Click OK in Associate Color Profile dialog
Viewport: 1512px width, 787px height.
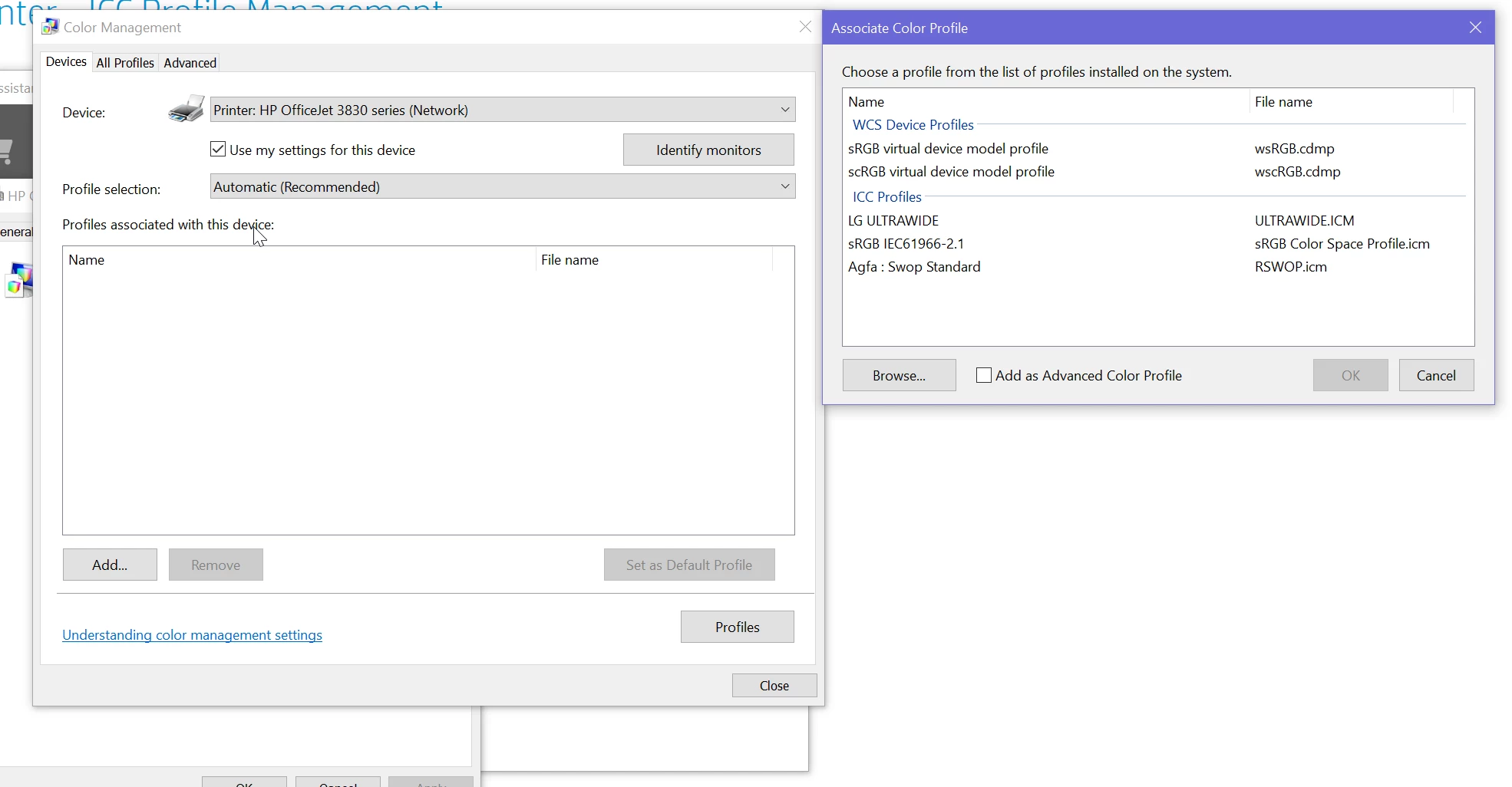coord(1351,375)
